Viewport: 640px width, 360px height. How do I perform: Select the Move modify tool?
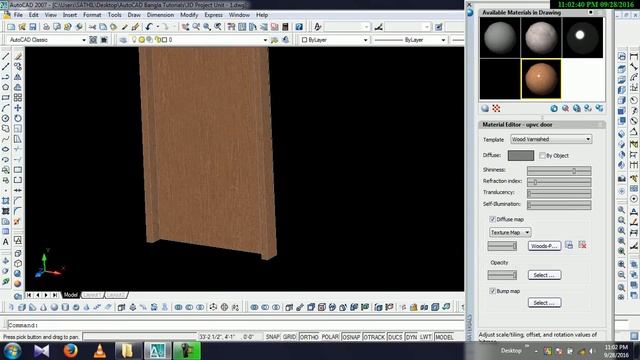pos(18,108)
